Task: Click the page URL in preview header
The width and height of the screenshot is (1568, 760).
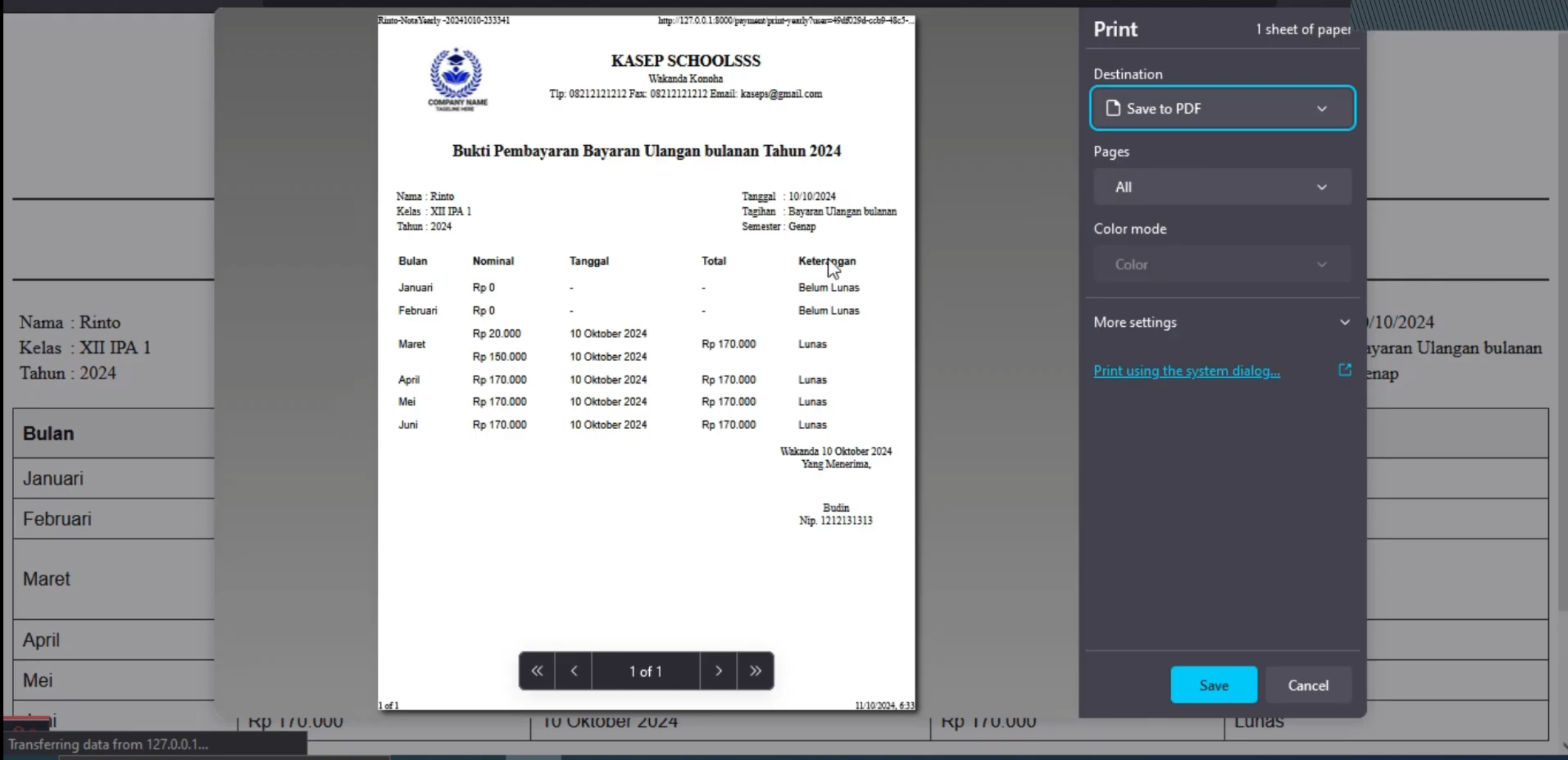Action: point(786,20)
